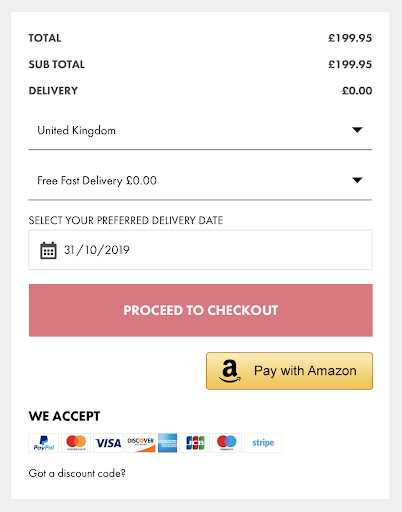Viewport: 402px width, 512px height.
Task: Open the Free Fast Delivery £0.00 selector
Action: tap(200, 181)
